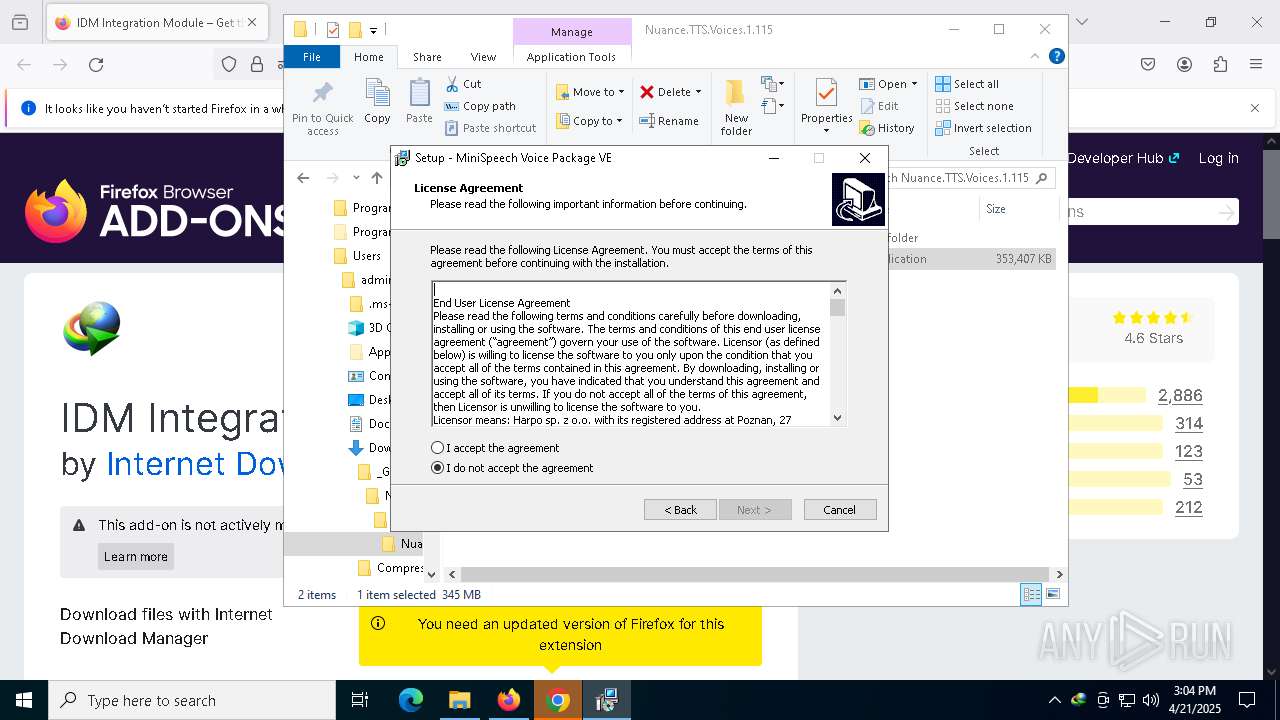Click Select none in ribbon

click(974, 106)
